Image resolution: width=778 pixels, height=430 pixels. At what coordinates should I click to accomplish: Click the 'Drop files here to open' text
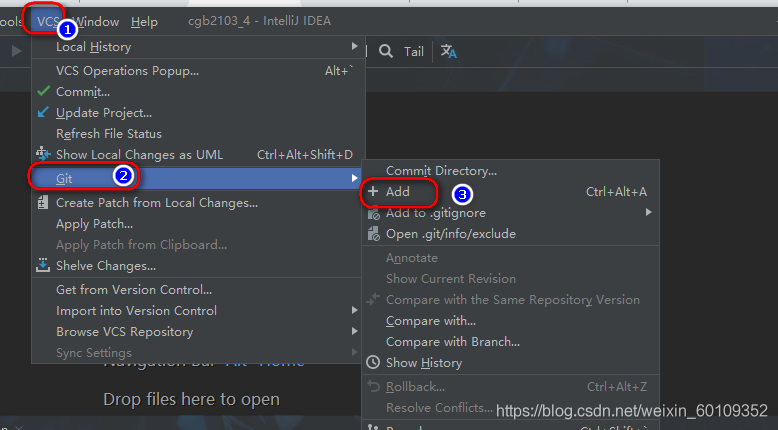point(192,399)
